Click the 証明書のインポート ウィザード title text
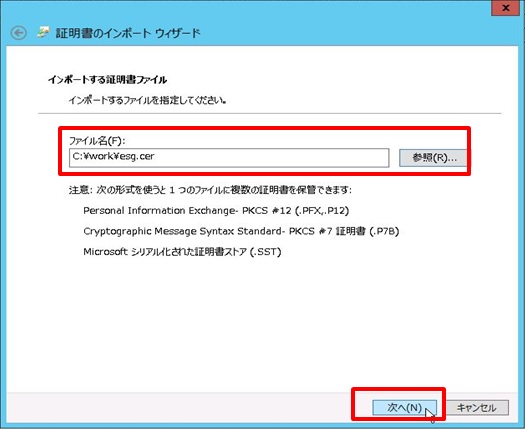 128,33
